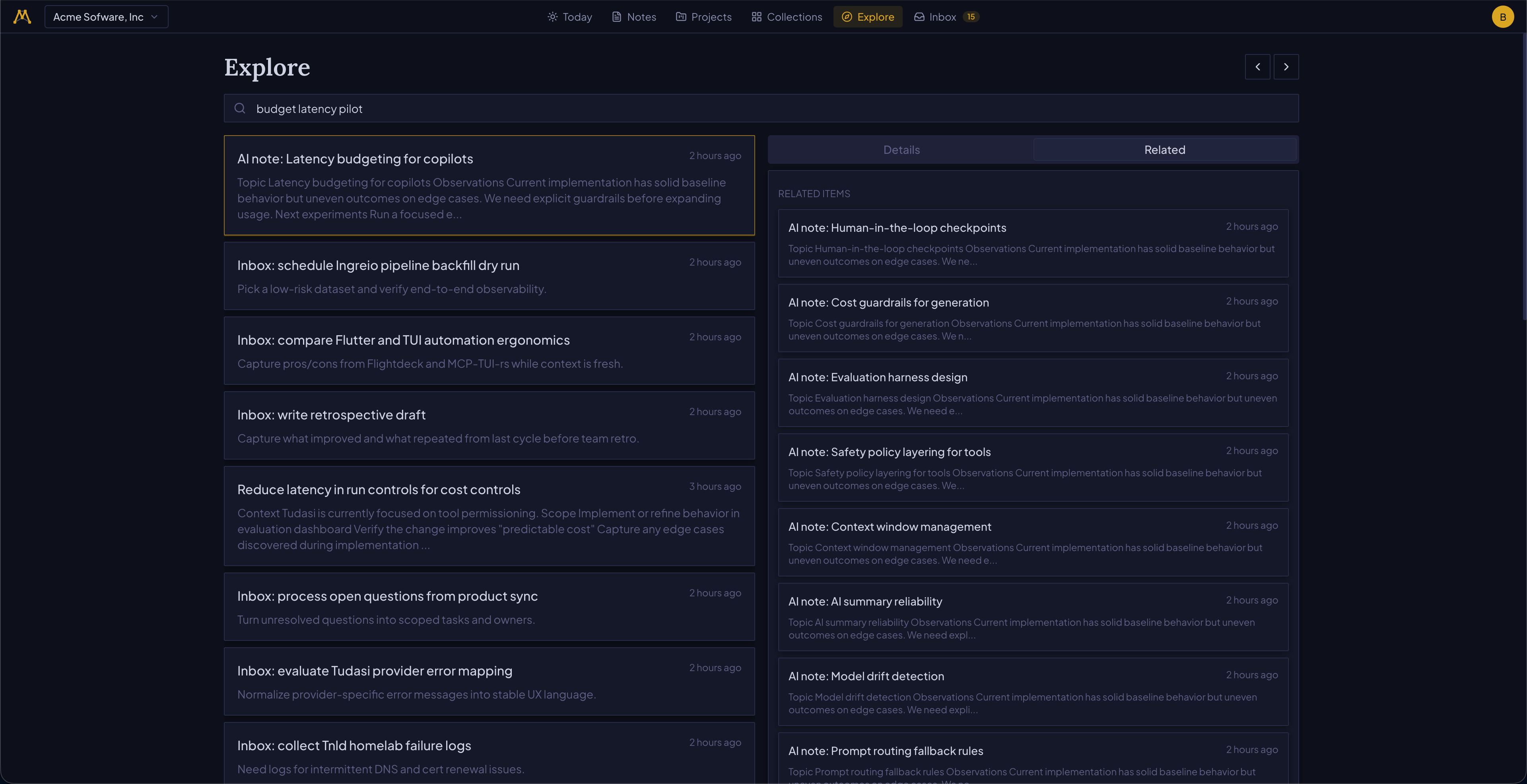
Task: Open Collections using the grid icon
Action: [756, 17]
